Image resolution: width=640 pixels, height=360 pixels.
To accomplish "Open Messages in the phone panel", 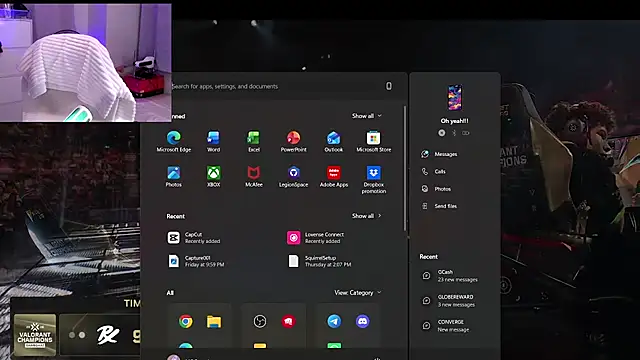I will (x=439, y=154).
